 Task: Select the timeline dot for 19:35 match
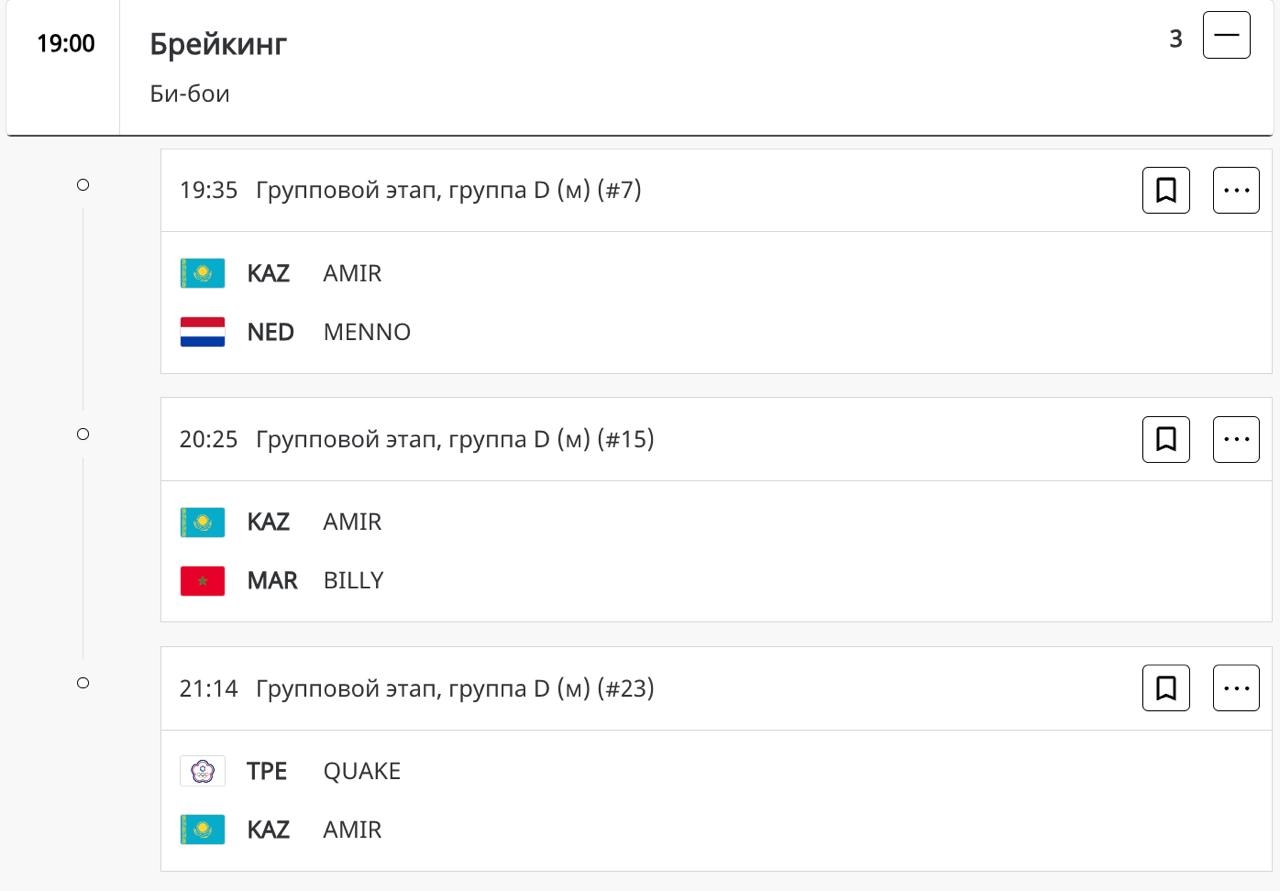click(x=83, y=185)
